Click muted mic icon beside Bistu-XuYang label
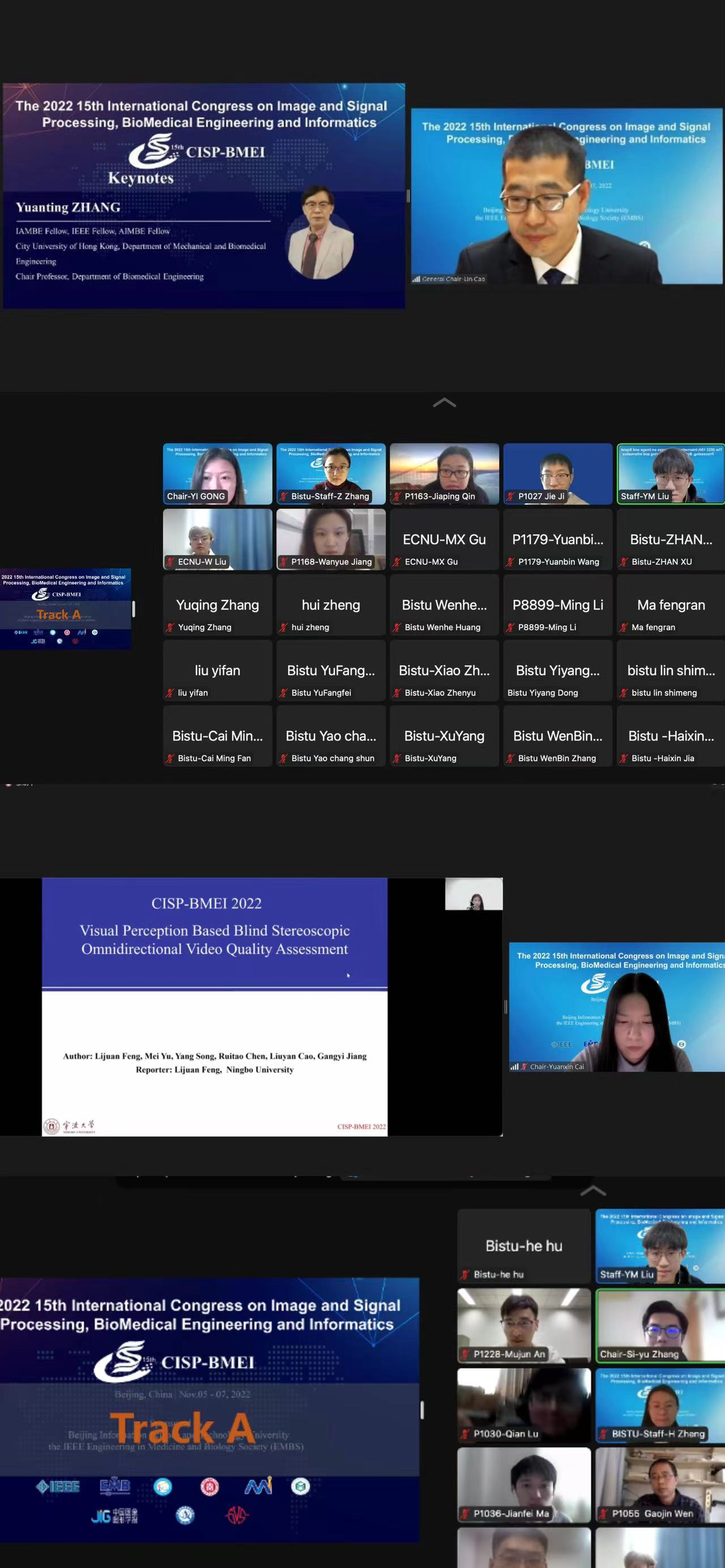This screenshot has height=1568, width=725. [x=397, y=759]
